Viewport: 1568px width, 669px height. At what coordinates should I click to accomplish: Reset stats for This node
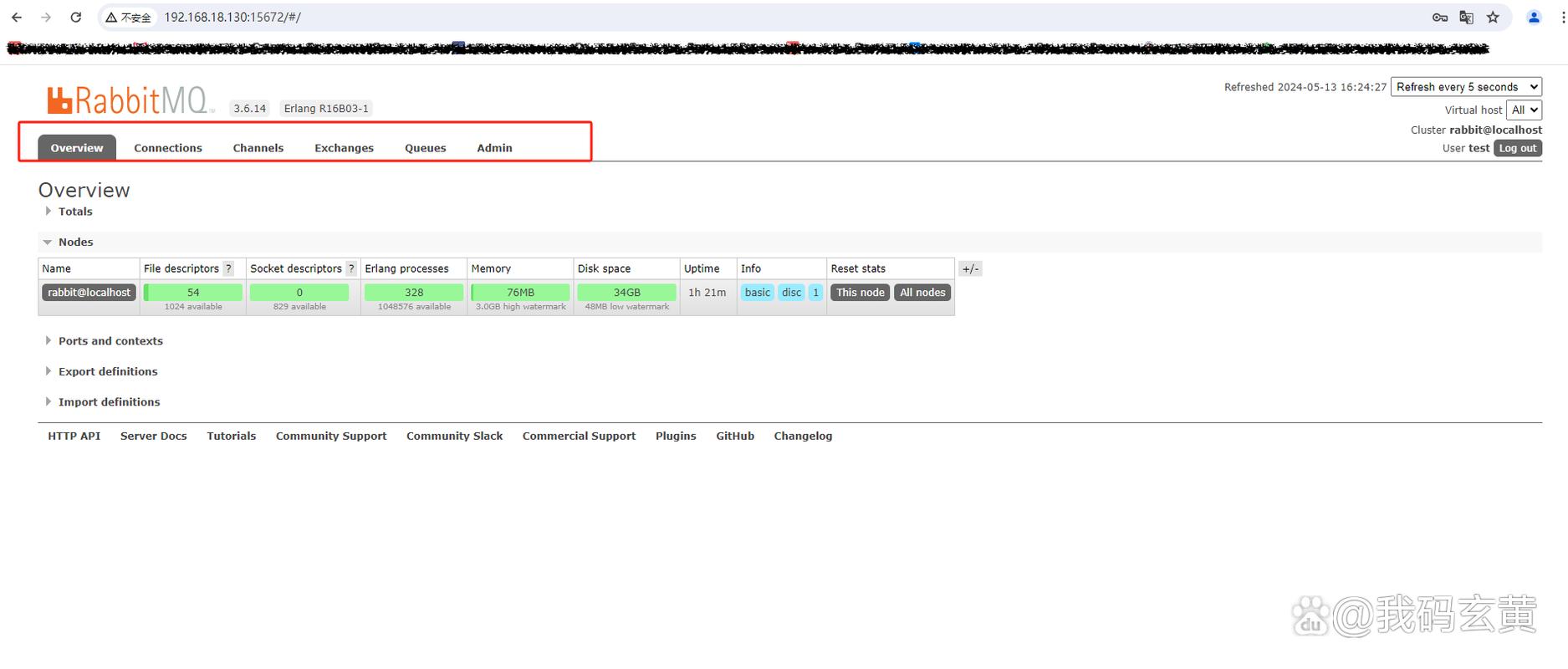click(861, 292)
